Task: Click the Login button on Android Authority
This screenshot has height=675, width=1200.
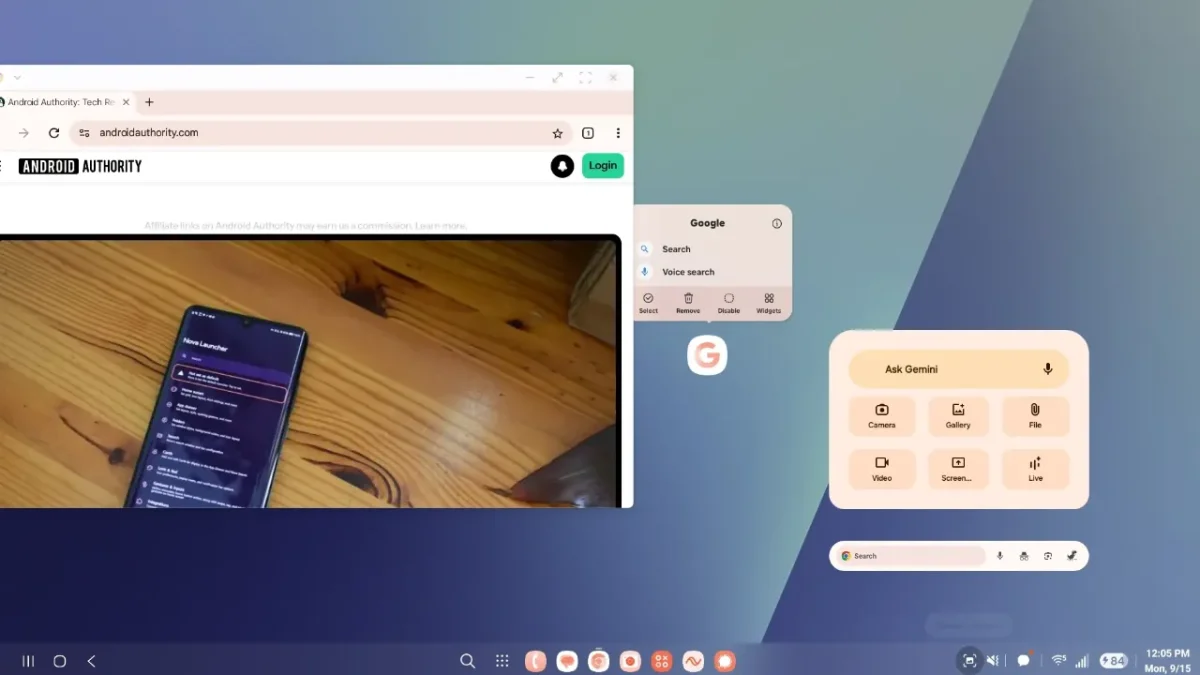Action: coord(602,165)
